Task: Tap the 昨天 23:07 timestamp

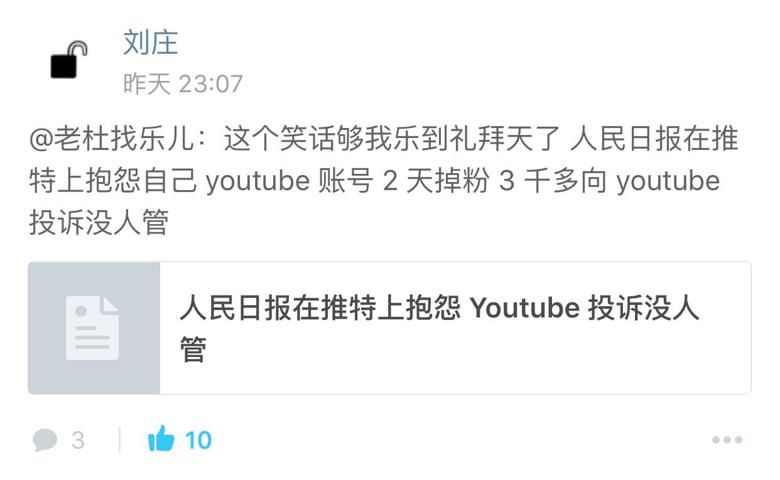Action: [x=183, y=84]
